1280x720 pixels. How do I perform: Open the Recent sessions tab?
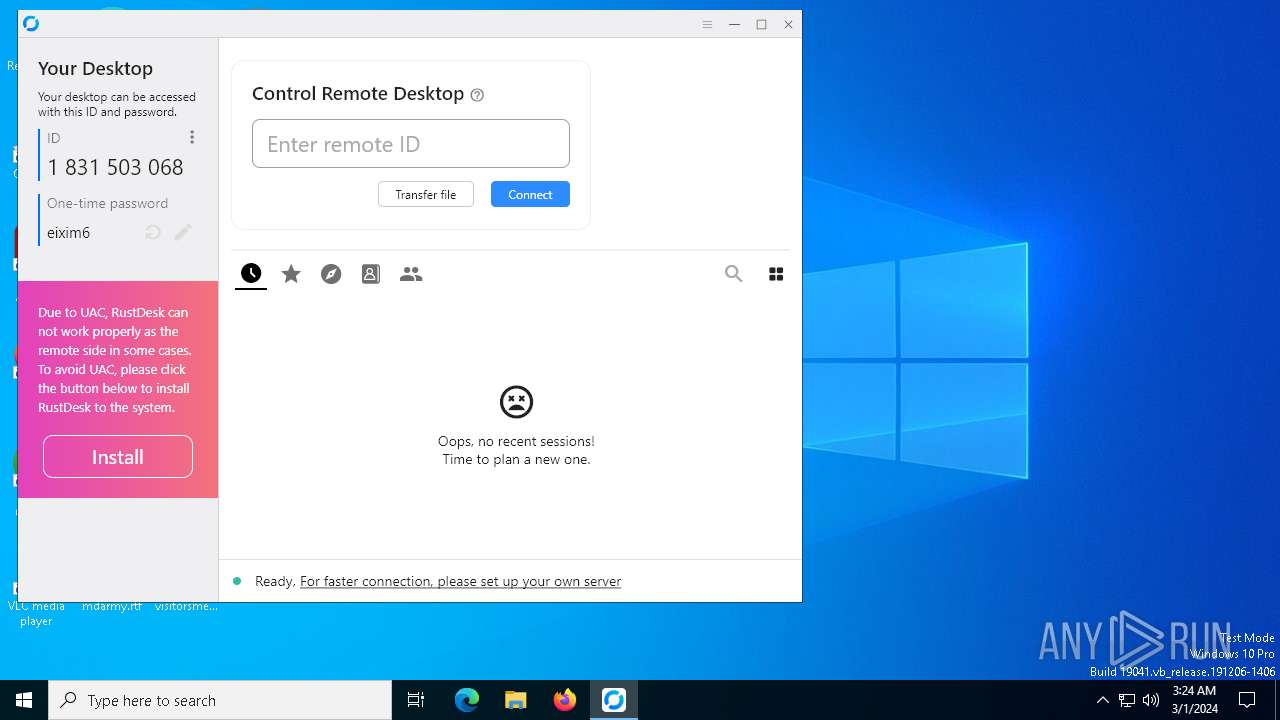point(251,273)
